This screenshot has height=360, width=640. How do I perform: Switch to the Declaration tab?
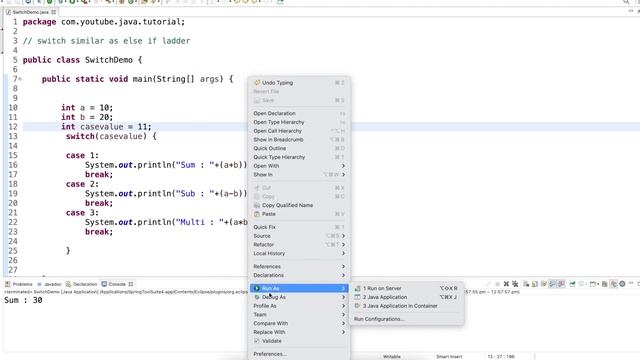pos(81,284)
